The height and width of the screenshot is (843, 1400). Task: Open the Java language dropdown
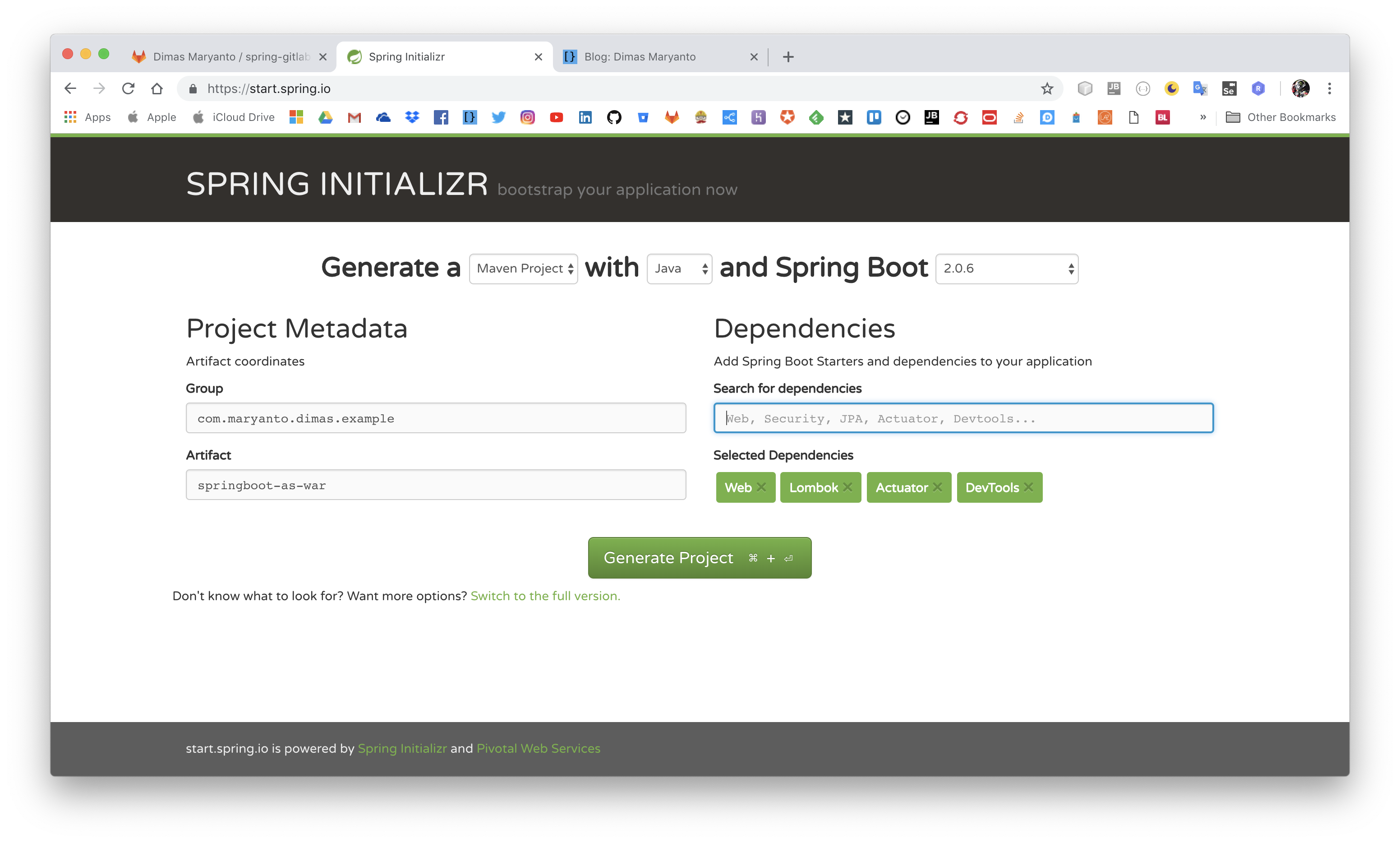pyautogui.click(x=680, y=269)
